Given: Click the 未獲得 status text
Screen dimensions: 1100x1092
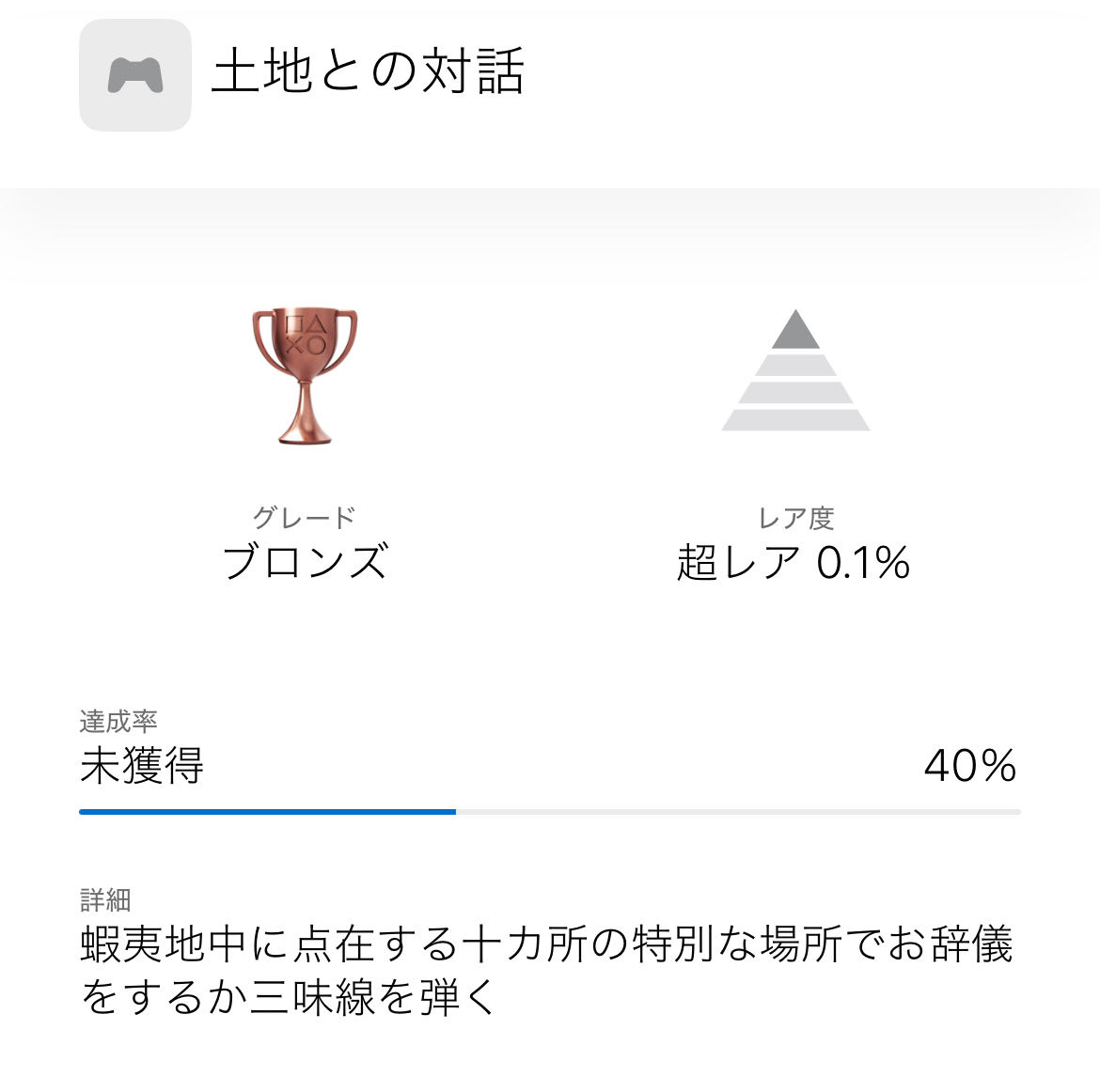Looking at the screenshot, I should pos(142,766).
